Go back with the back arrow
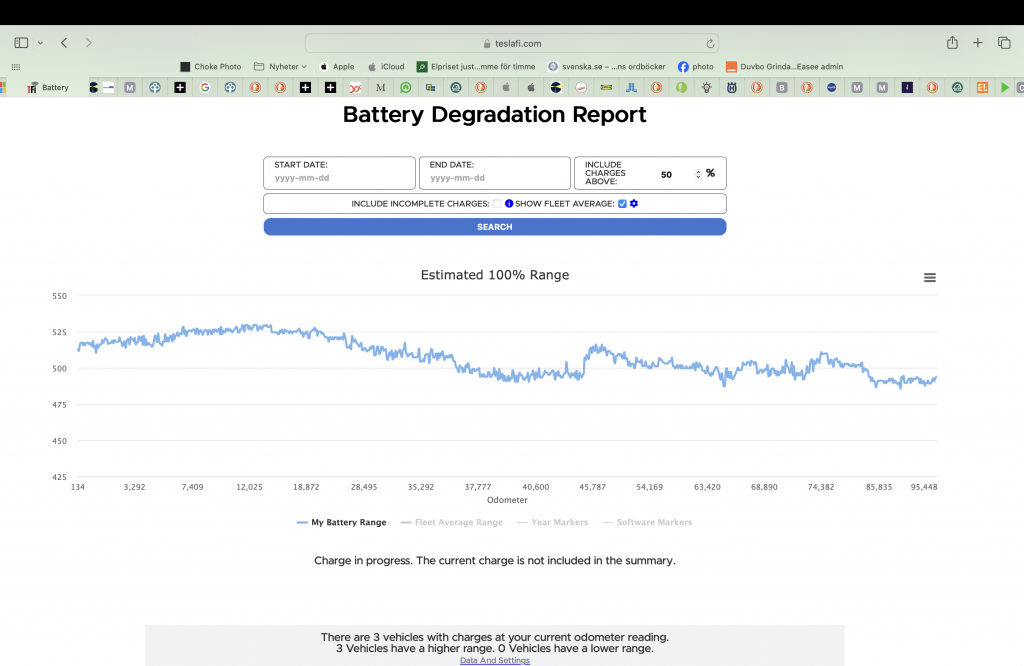Viewport: 1024px width, 666px height. (64, 43)
